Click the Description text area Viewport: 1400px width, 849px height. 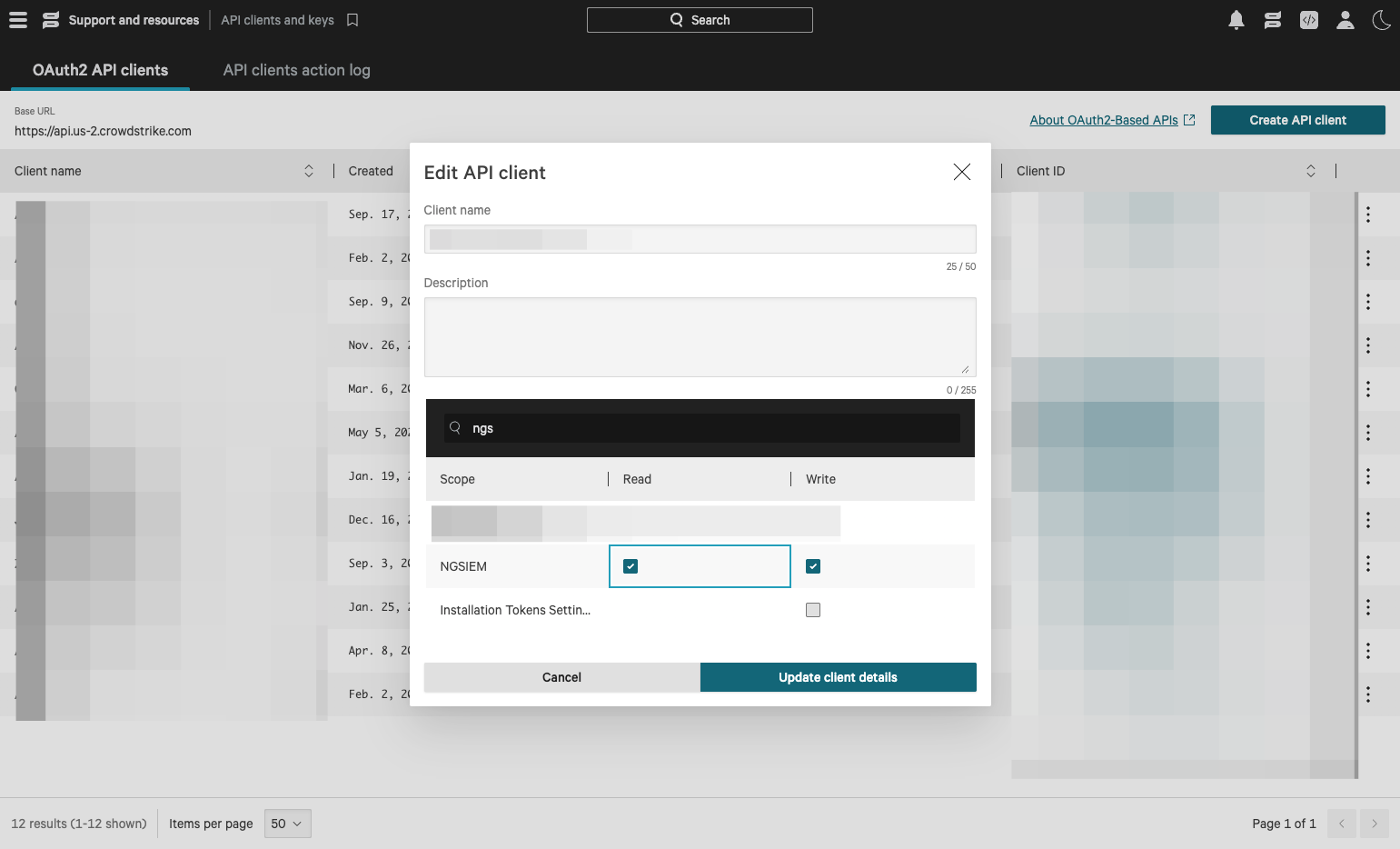click(700, 336)
